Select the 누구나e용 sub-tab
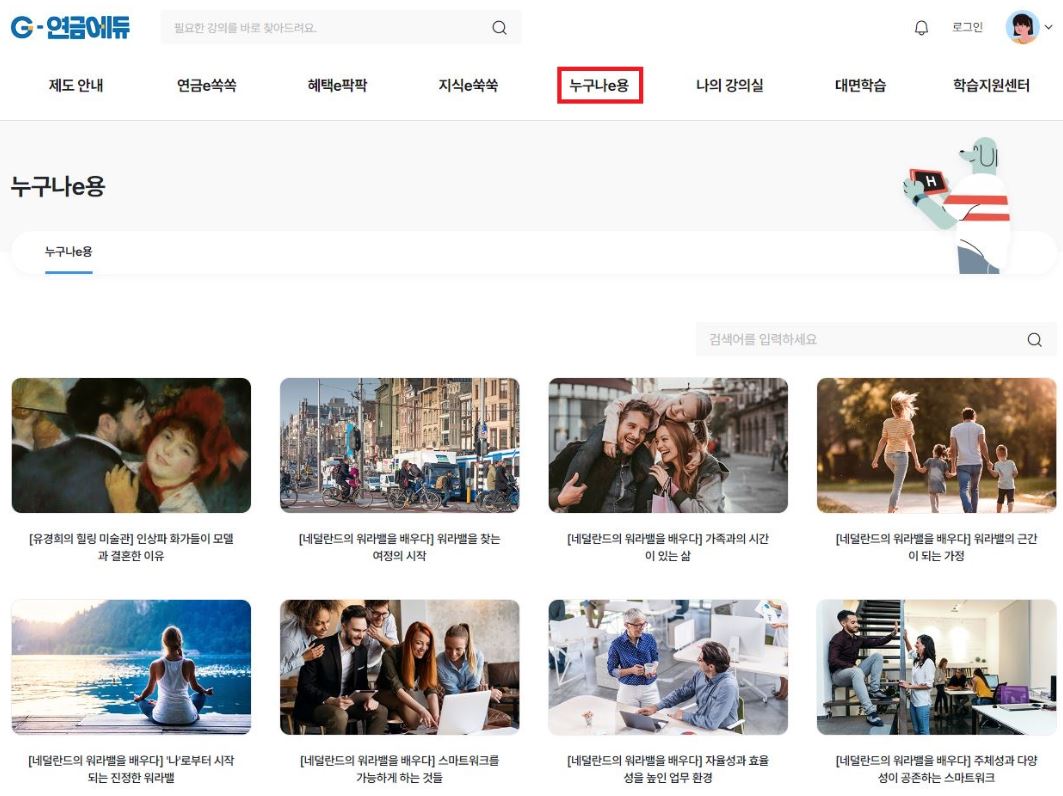Screen dimensions: 1063x796 68,252
